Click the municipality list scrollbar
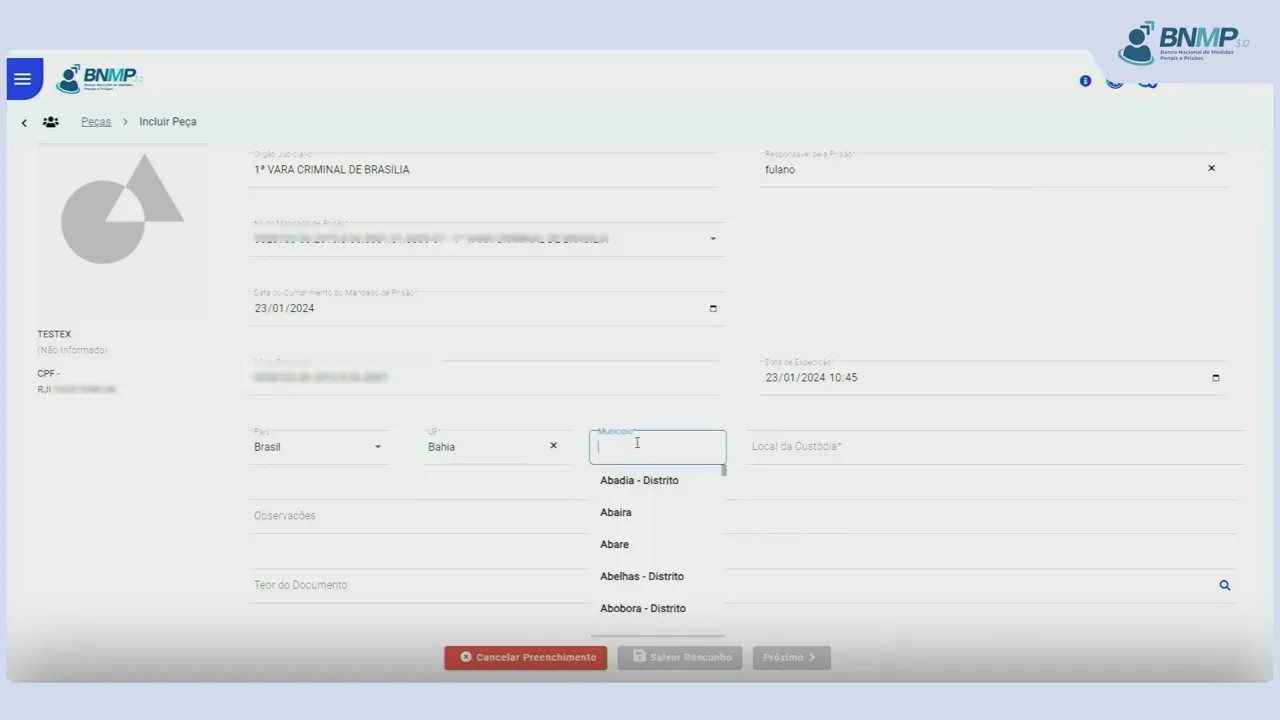Screen dimensions: 1280x720 724,470
